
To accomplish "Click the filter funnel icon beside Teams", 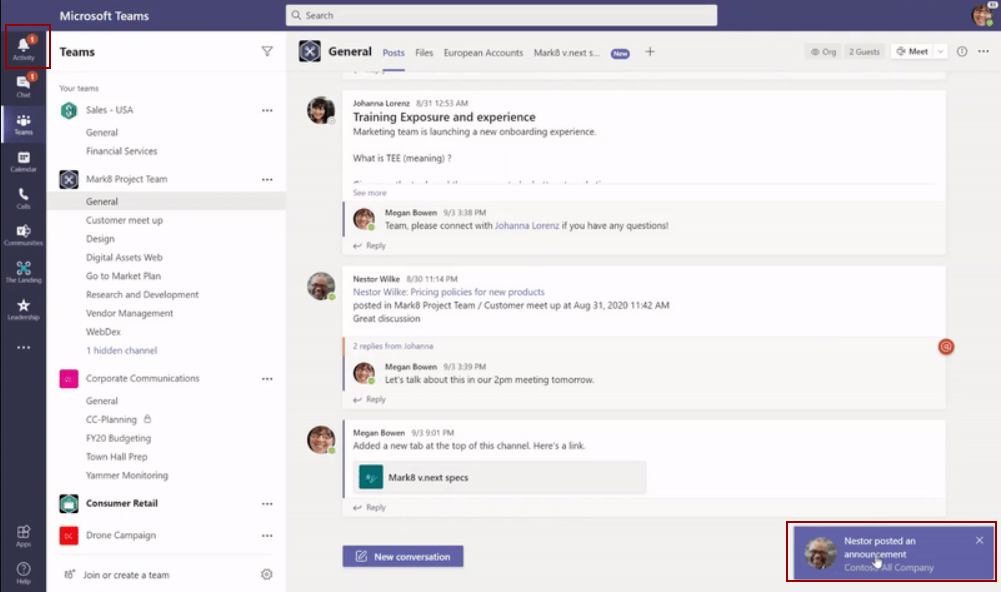I will (x=267, y=52).
